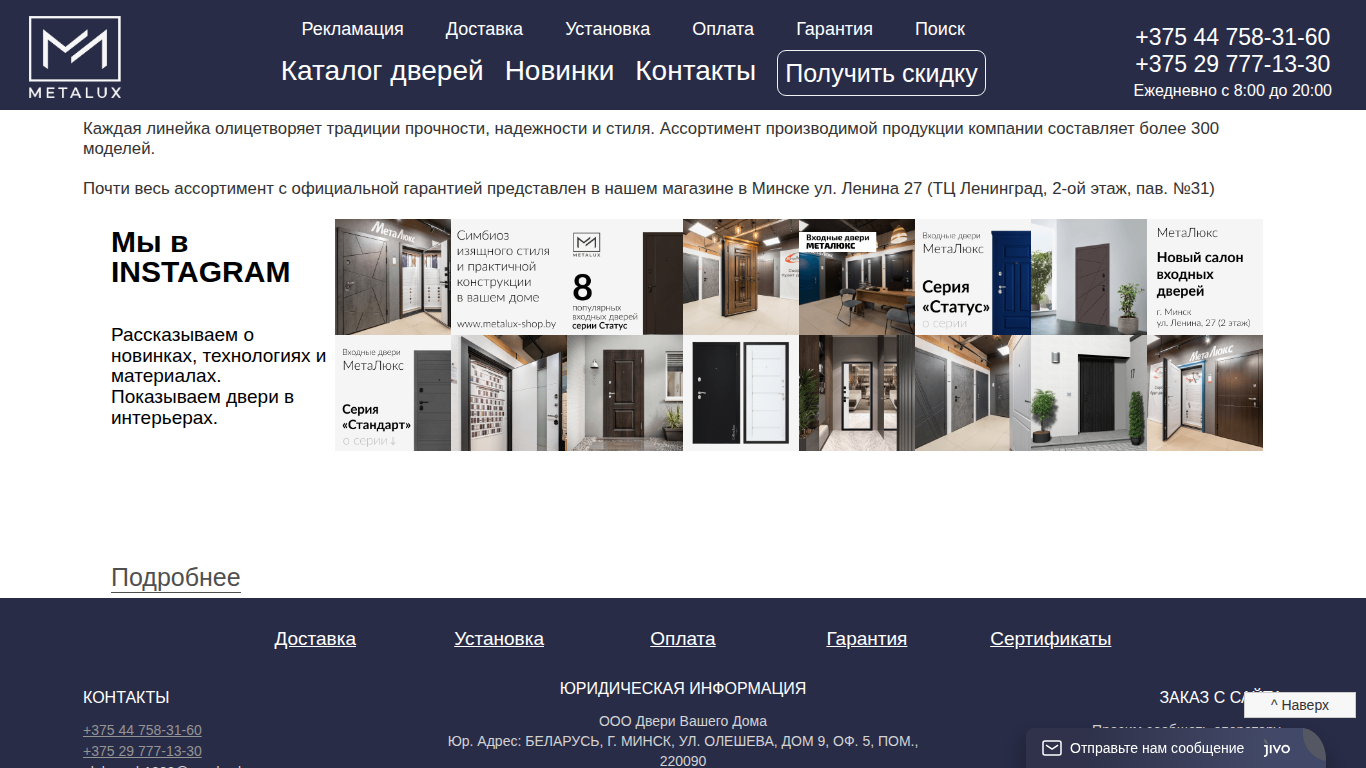Click the Metalux logo in the header
Image resolution: width=1366 pixels, height=768 pixels.
pyautogui.click(x=75, y=58)
